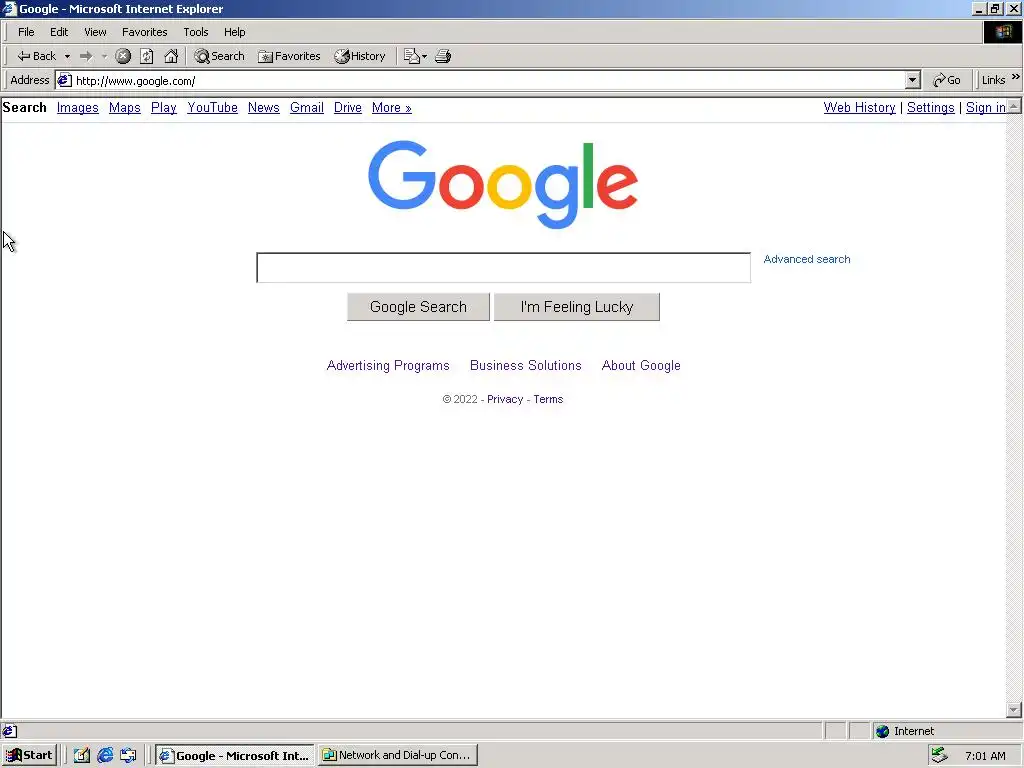The width and height of the screenshot is (1024, 768).
Task: Click the Forward arrow toolbar button
Action: pyautogui.click(x=86, y=56)
